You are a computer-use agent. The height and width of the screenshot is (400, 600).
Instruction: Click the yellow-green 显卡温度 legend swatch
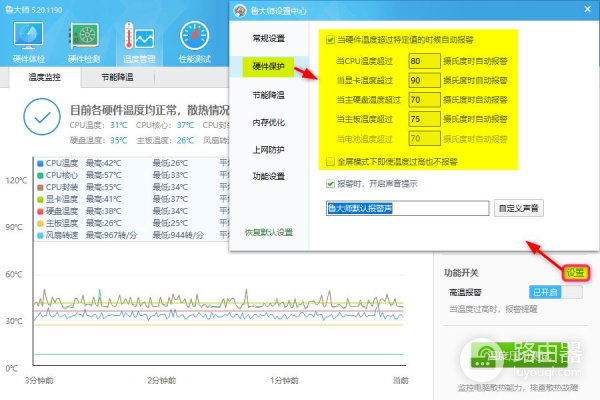(x=40, y=199)
